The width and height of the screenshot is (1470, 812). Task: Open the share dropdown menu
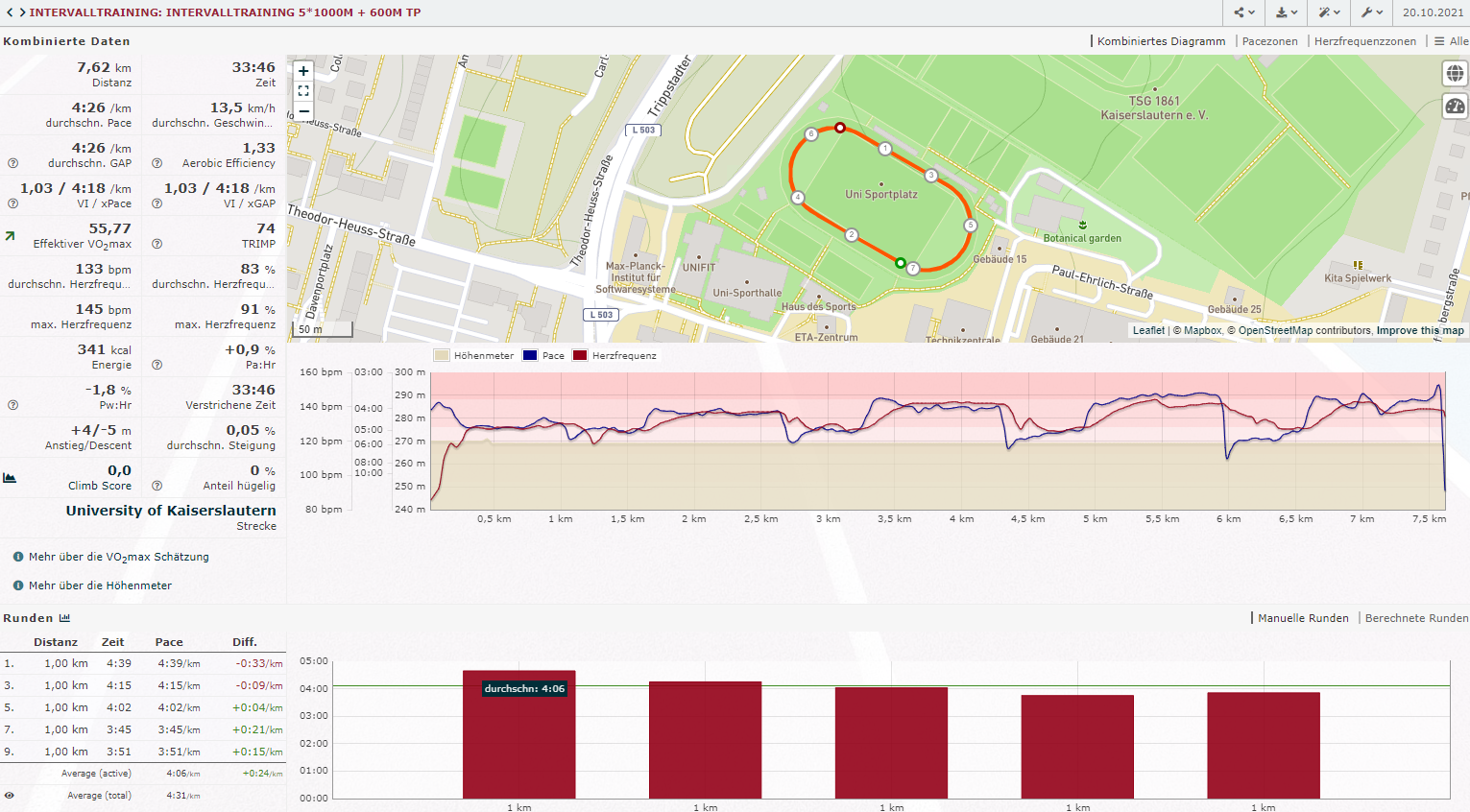click(1244, 12)
